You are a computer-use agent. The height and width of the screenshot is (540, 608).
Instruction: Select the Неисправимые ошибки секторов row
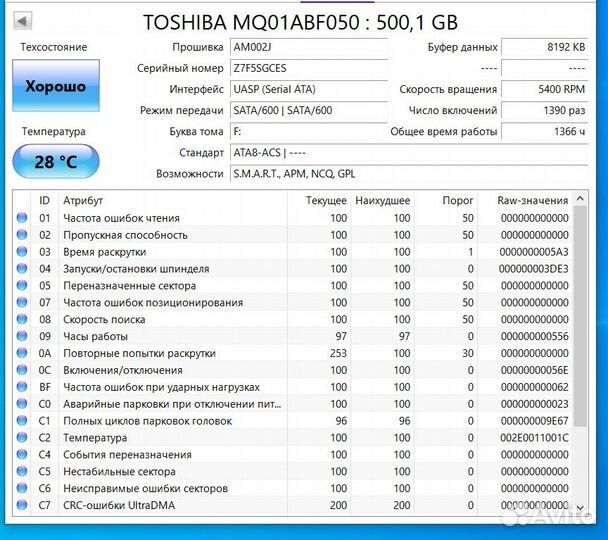pyautogui.click(x=293, y=488)
